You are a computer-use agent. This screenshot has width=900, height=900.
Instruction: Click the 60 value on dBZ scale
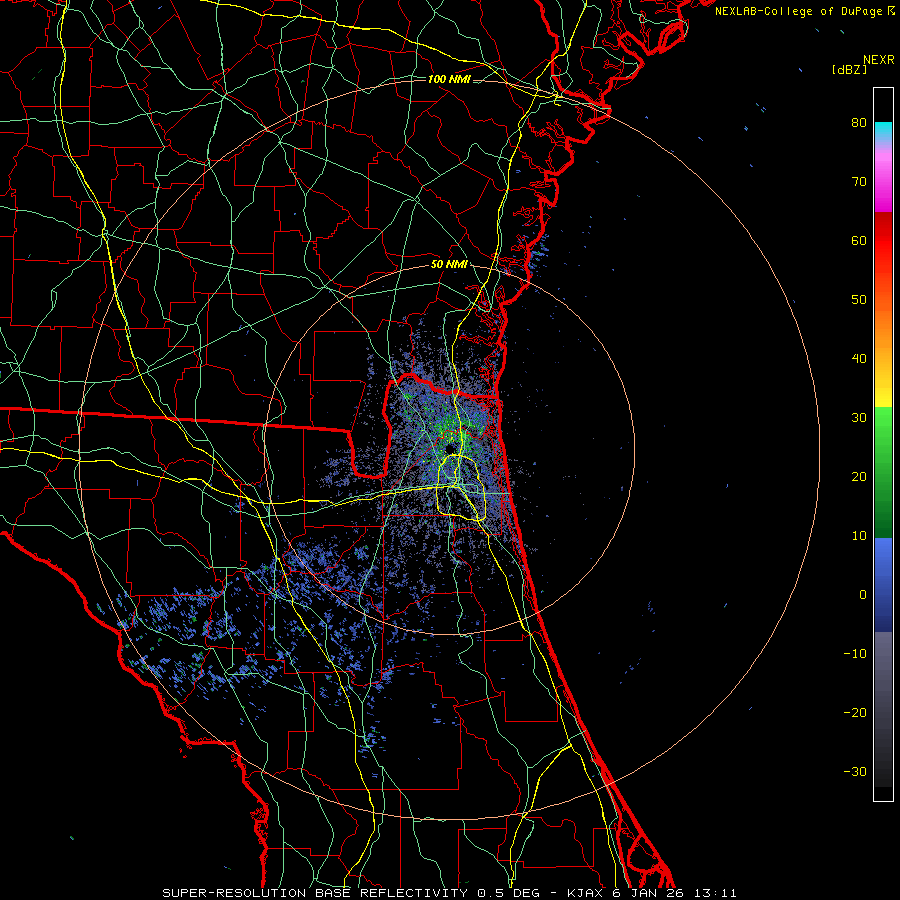pyautogui.click(x=859, y=240)
